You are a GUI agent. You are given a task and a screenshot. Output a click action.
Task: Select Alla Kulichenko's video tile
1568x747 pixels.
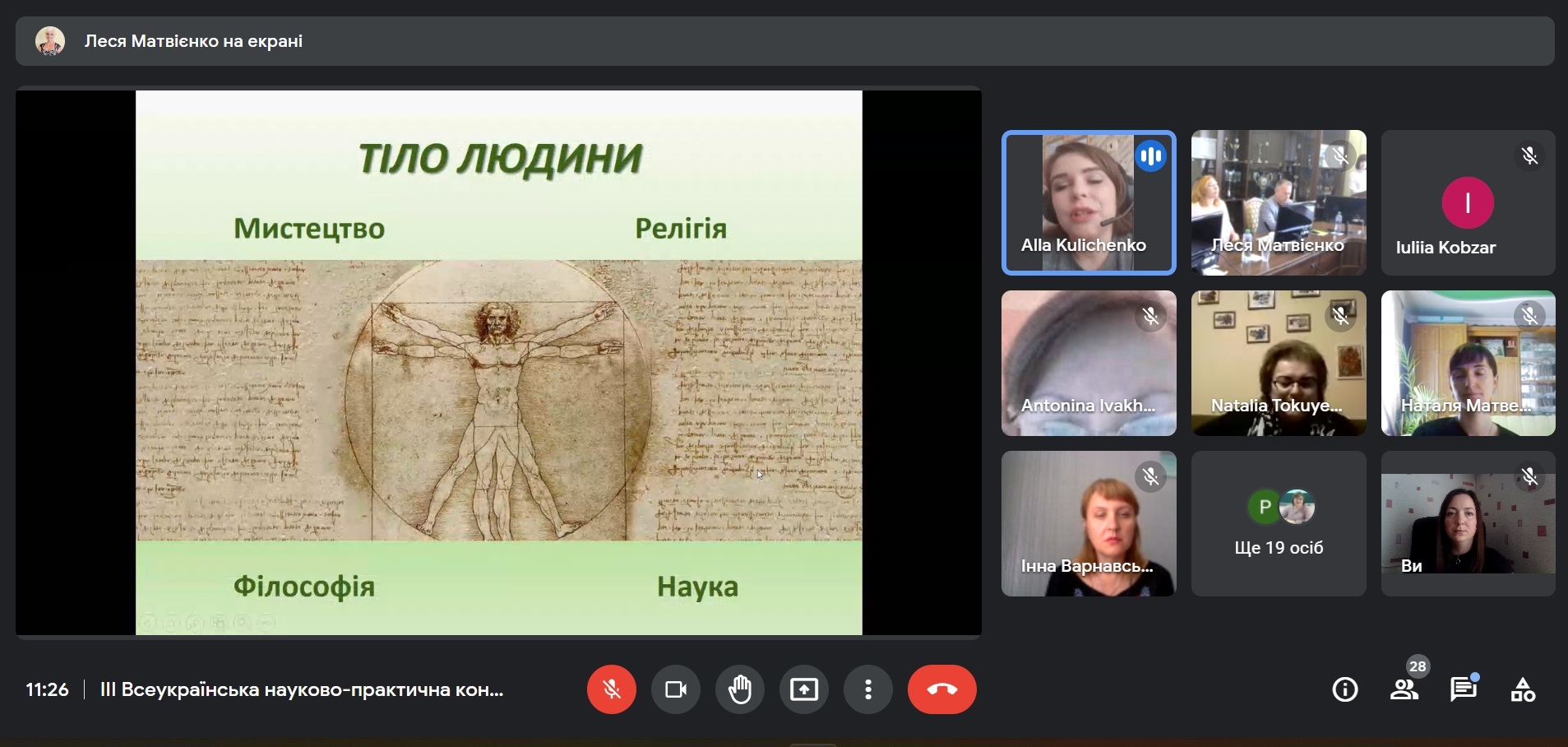tap(1089, 202)
